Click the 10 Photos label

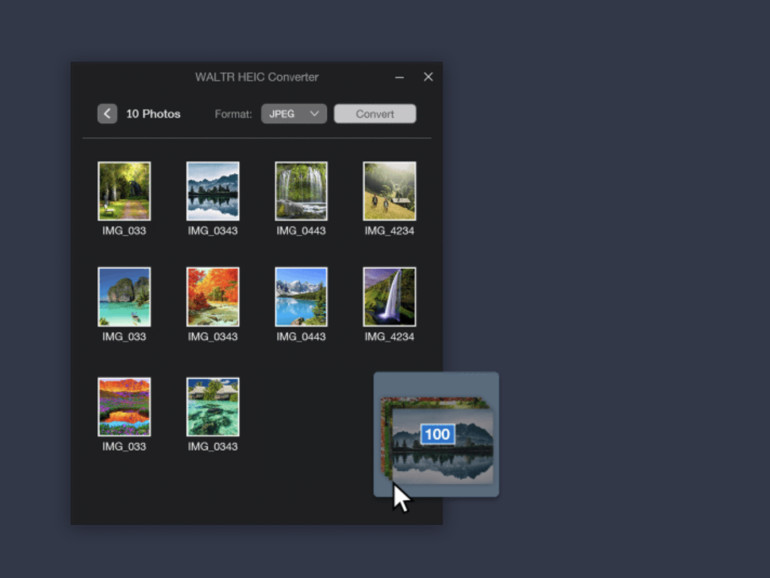click(x=153, y=114)
